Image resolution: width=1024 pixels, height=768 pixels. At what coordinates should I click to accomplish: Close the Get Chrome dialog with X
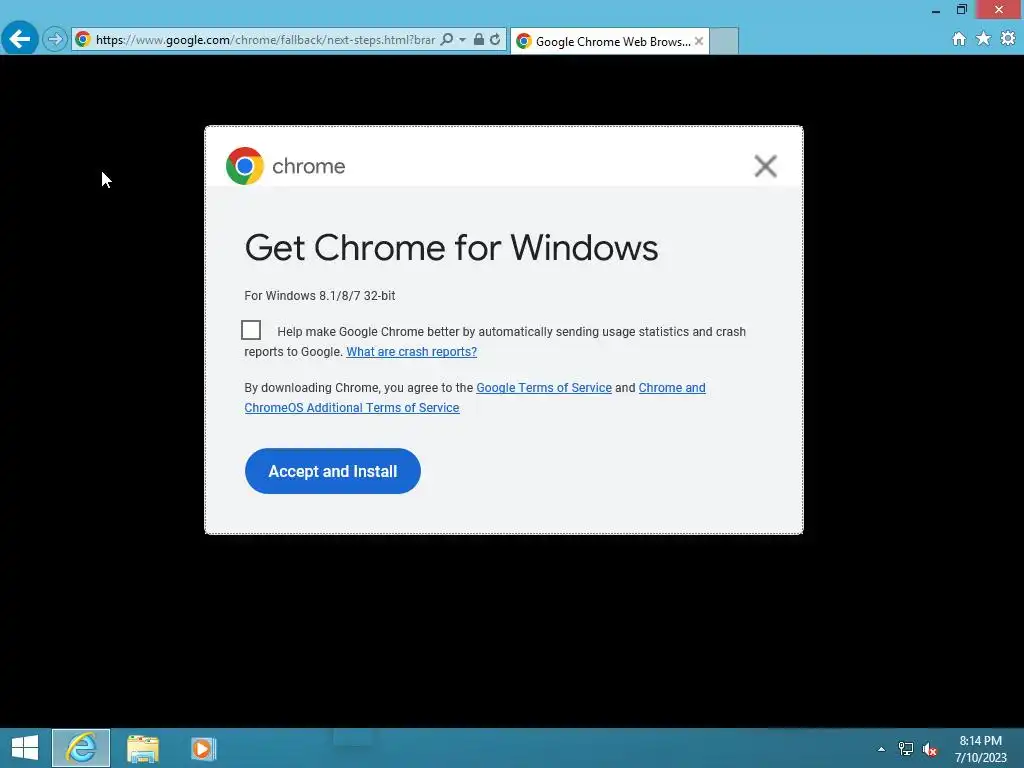(x=765, y=166)
